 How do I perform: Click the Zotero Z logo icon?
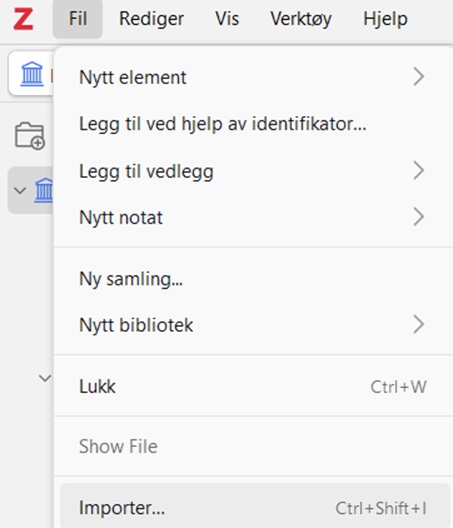[23, 19]
